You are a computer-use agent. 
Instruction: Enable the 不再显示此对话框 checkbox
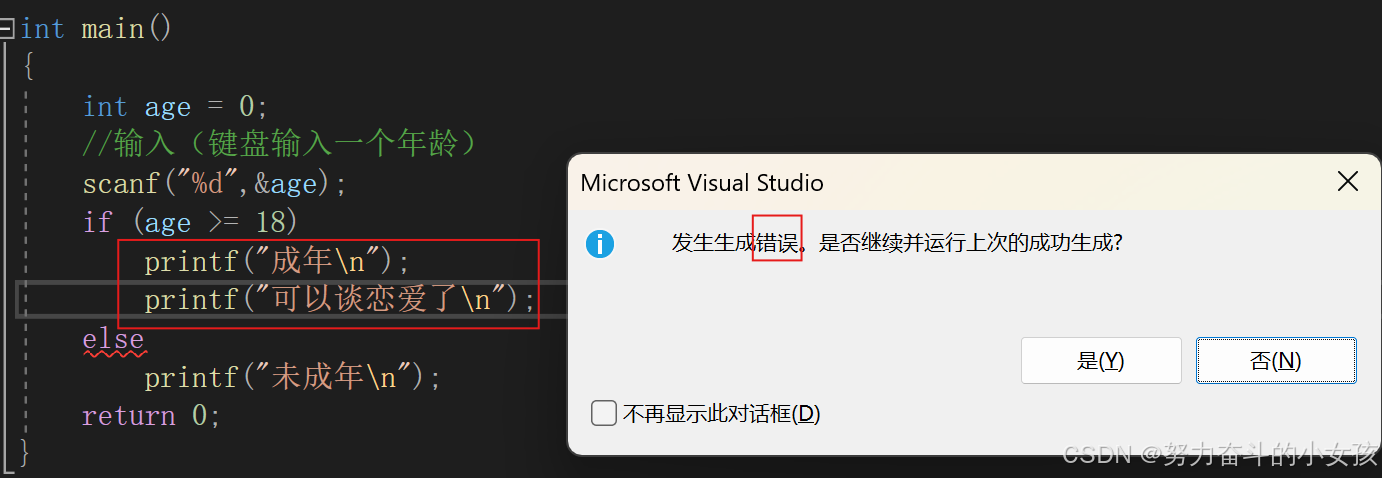[x=603, y=413]
